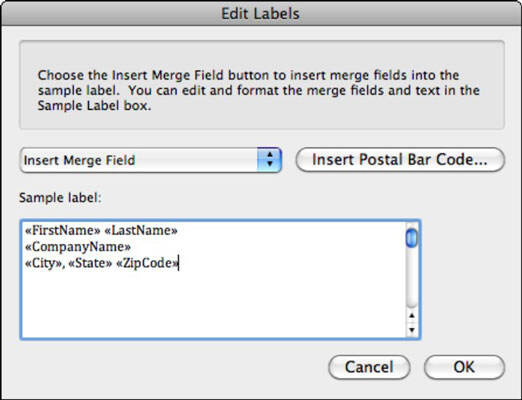522x400 pixels.
Task: Click the Insert Postal Bar Code button
Action: point(400,160)
